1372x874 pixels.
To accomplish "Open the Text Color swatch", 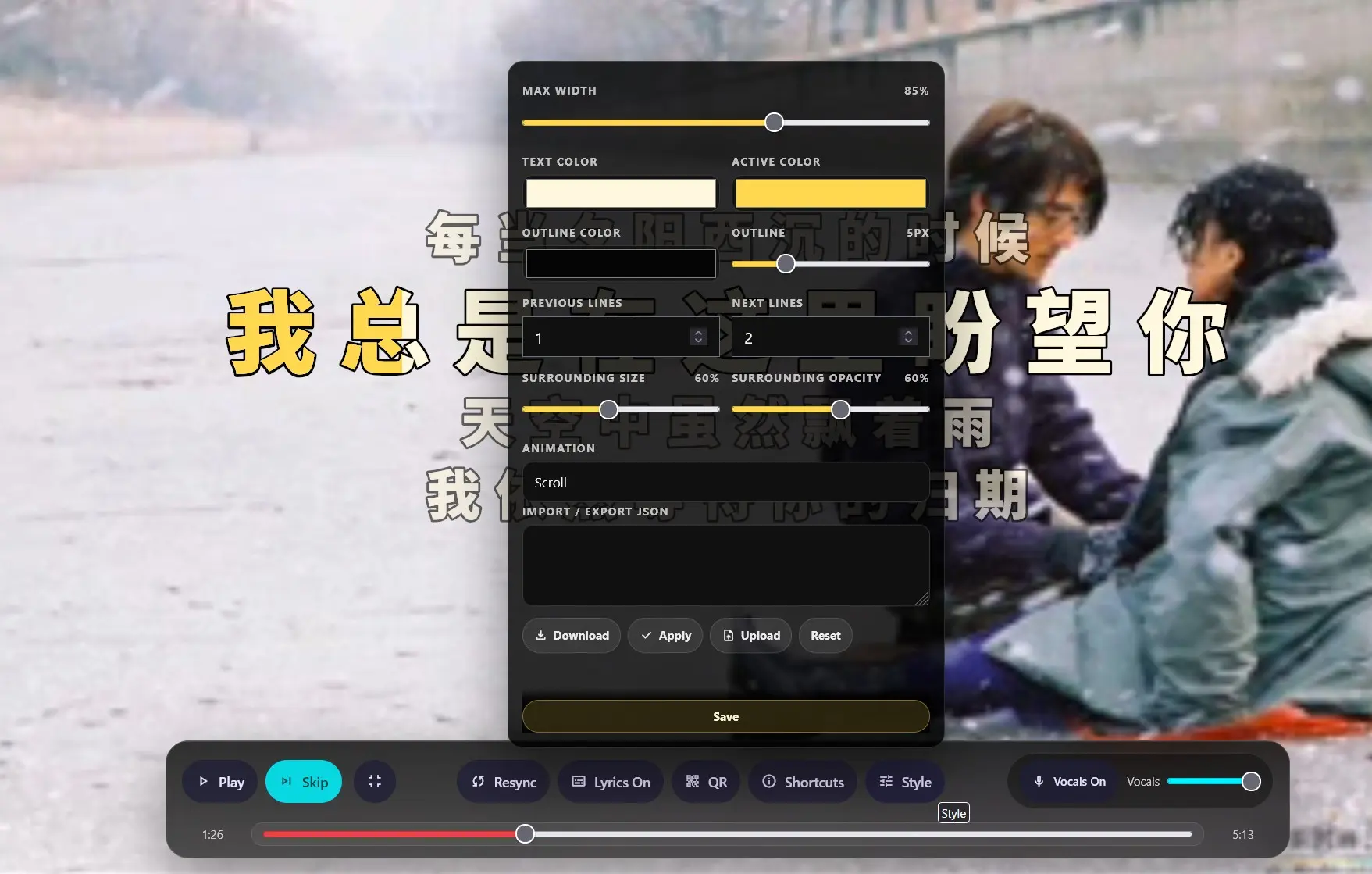I will pos(621,193).
